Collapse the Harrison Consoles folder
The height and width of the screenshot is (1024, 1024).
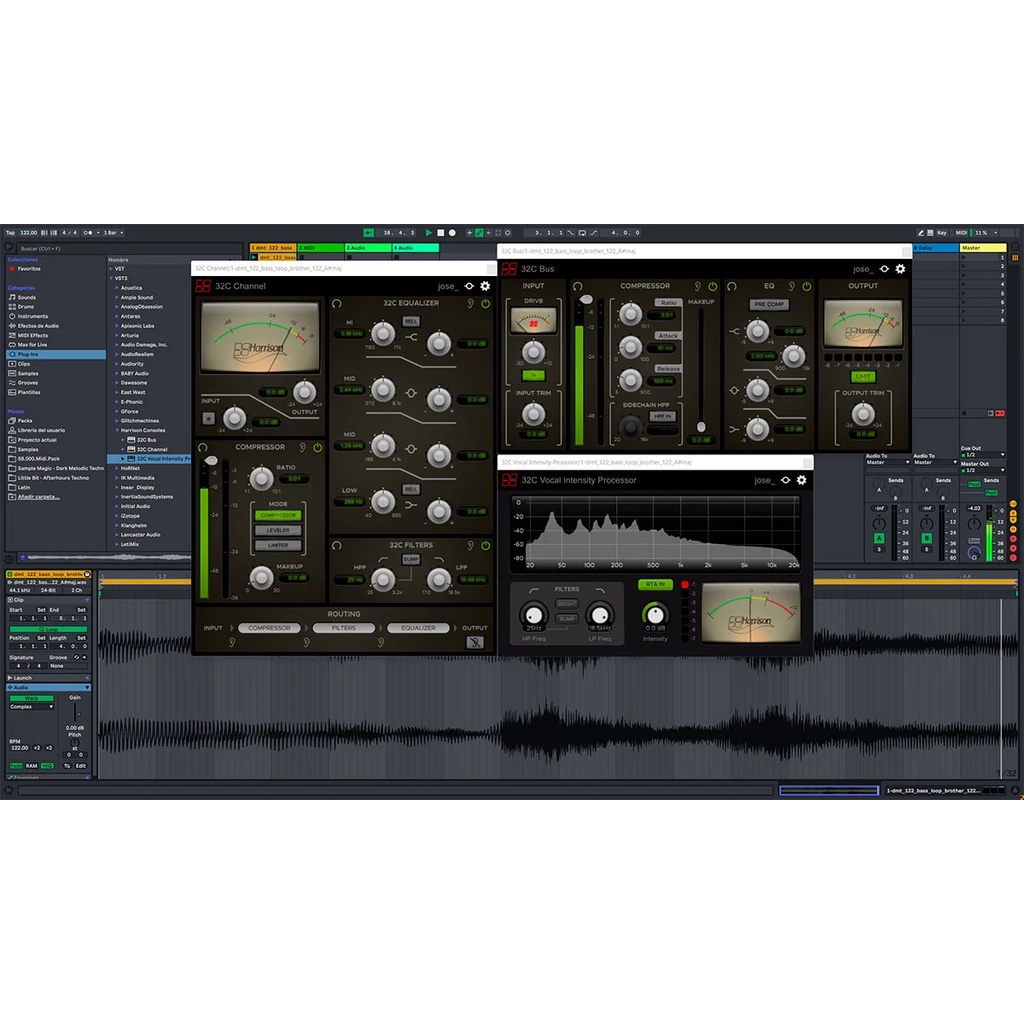tap(117, 430)
